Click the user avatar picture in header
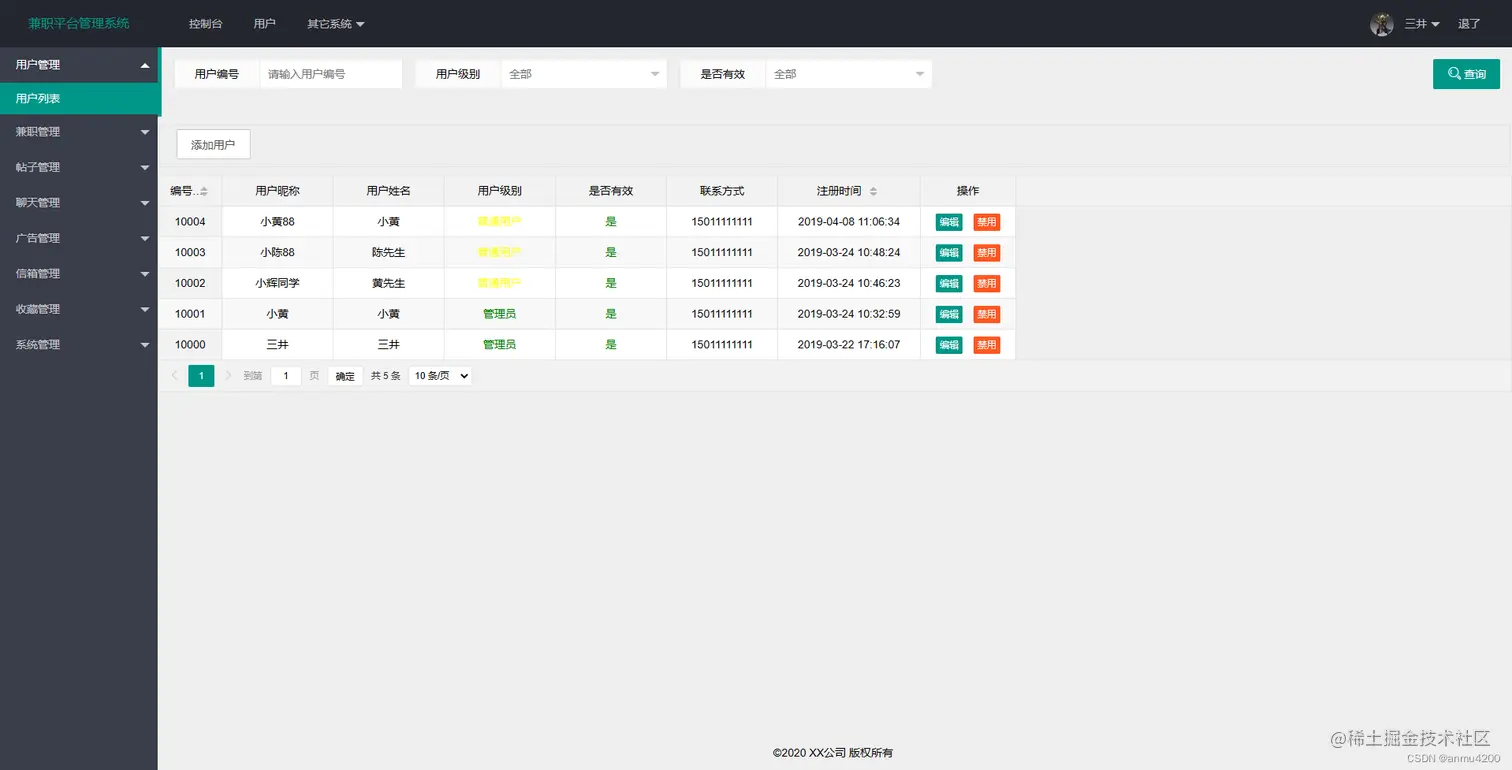 pos(1381,24)
